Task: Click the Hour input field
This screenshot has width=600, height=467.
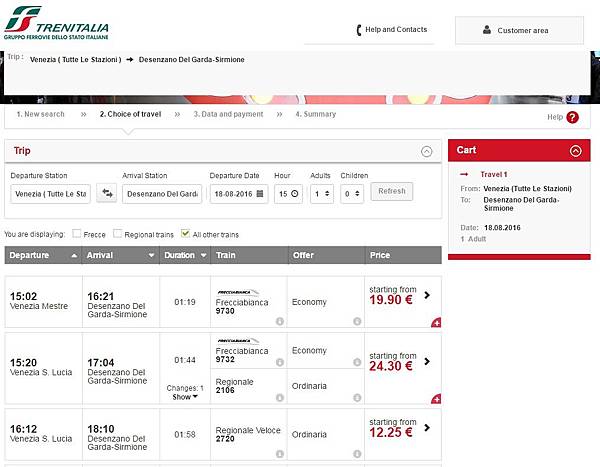Action: [x=288, y=194]
